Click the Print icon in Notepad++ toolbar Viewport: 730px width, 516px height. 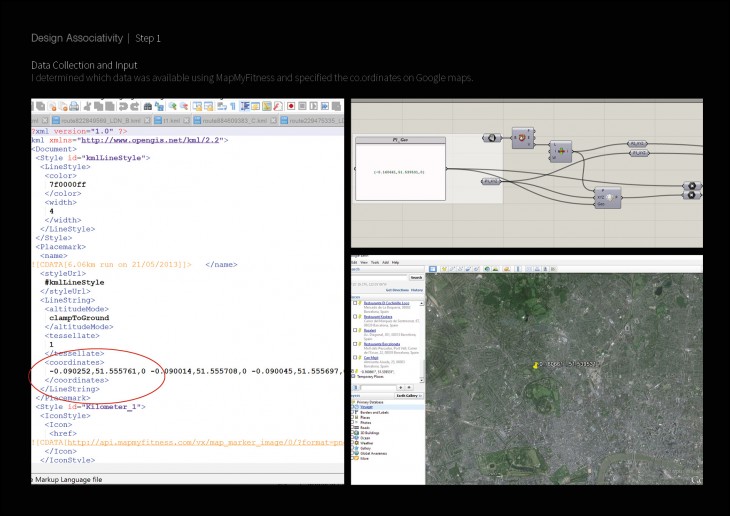point(75,105)
